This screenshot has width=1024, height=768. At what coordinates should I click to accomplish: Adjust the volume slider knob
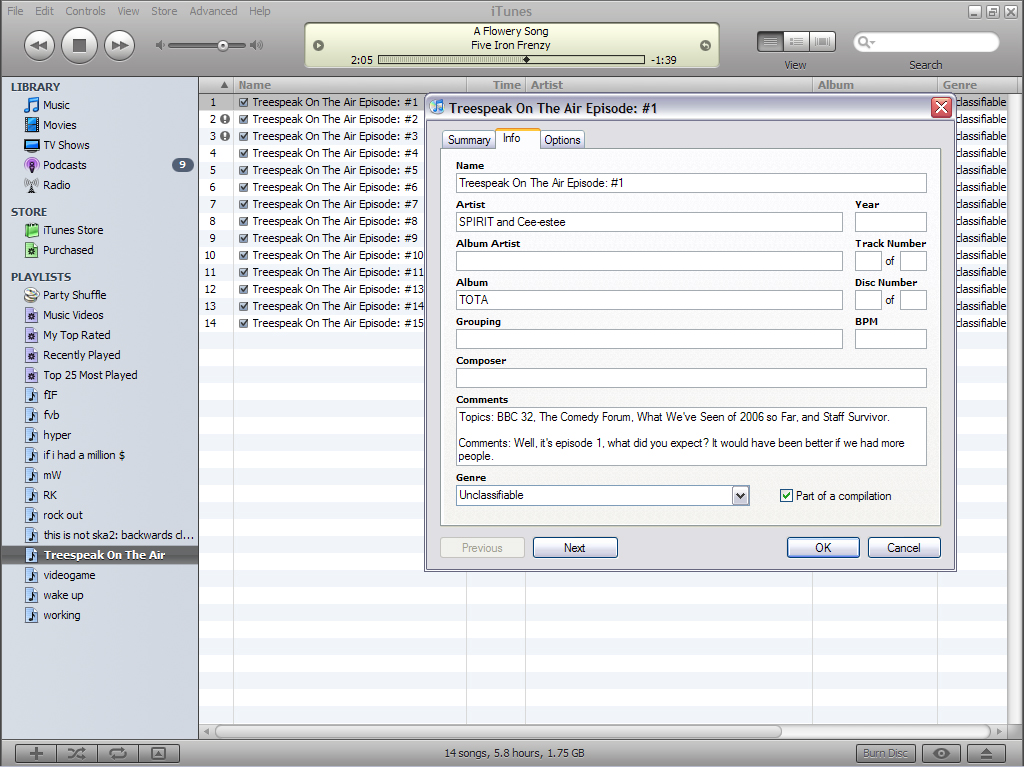(223, 46)
